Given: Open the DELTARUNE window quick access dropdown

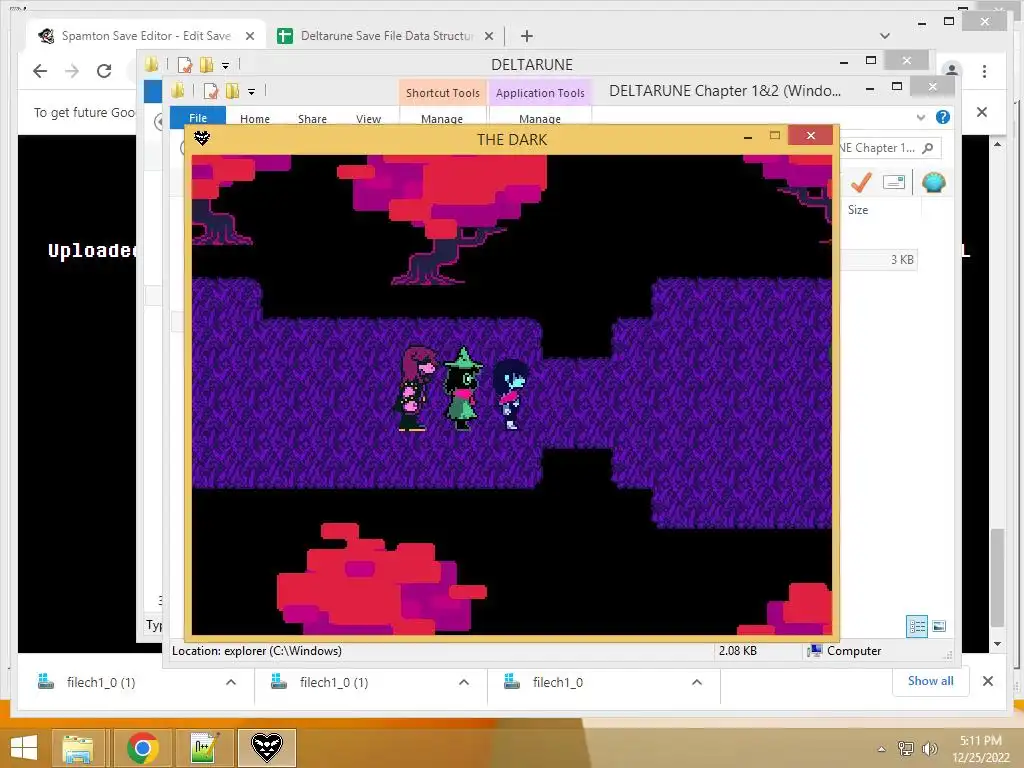Looking at the screenshot, I should pyautogui.click(x=225, y=65).
